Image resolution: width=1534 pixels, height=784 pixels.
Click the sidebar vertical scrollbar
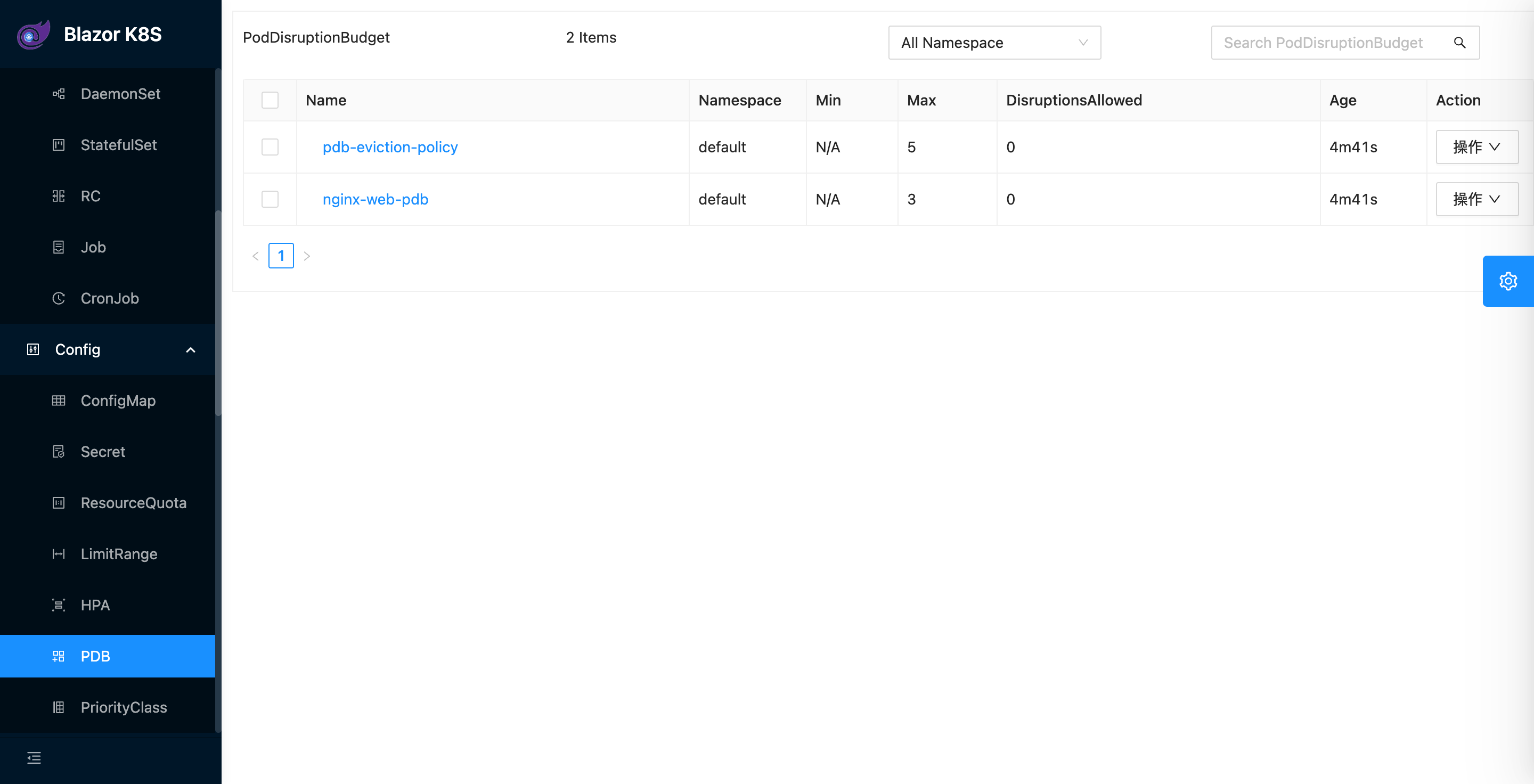[218, 313]
